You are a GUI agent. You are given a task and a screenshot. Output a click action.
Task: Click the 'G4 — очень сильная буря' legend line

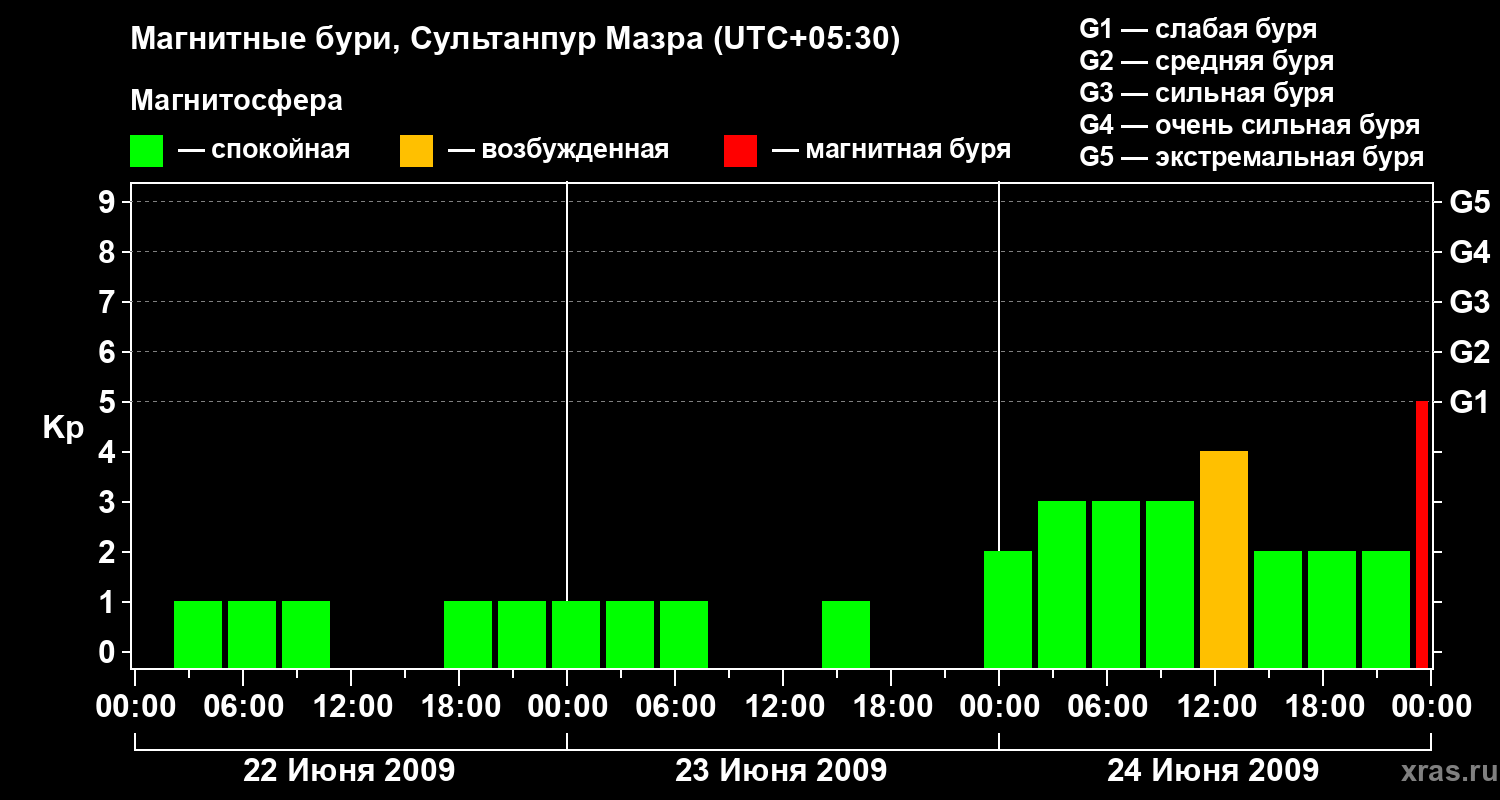click(1250, 125)
